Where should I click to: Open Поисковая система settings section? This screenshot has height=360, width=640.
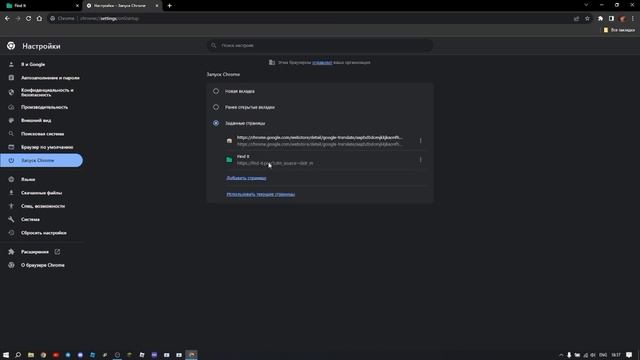pos(41,134)
